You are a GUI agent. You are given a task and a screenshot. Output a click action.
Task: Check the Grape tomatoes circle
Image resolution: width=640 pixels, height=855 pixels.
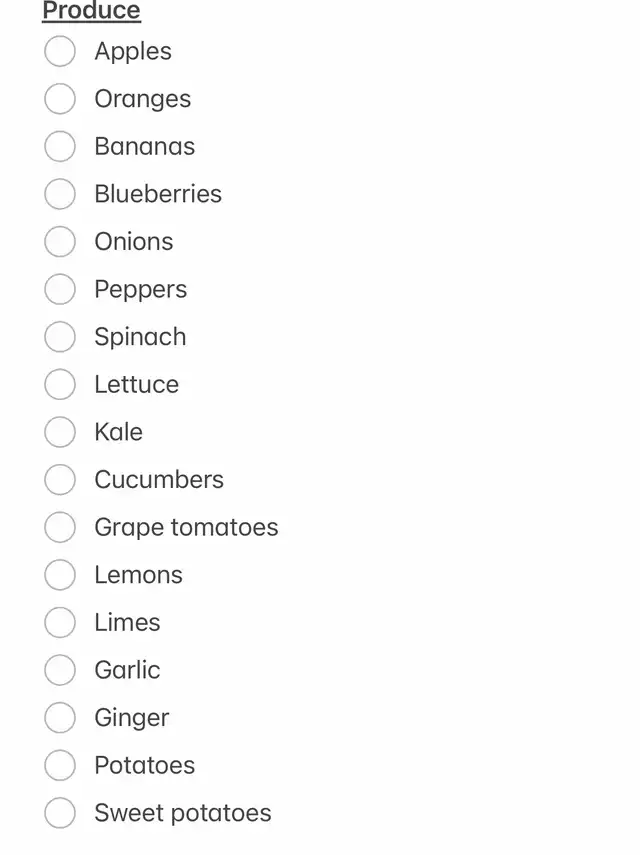(x=60, y=527)
